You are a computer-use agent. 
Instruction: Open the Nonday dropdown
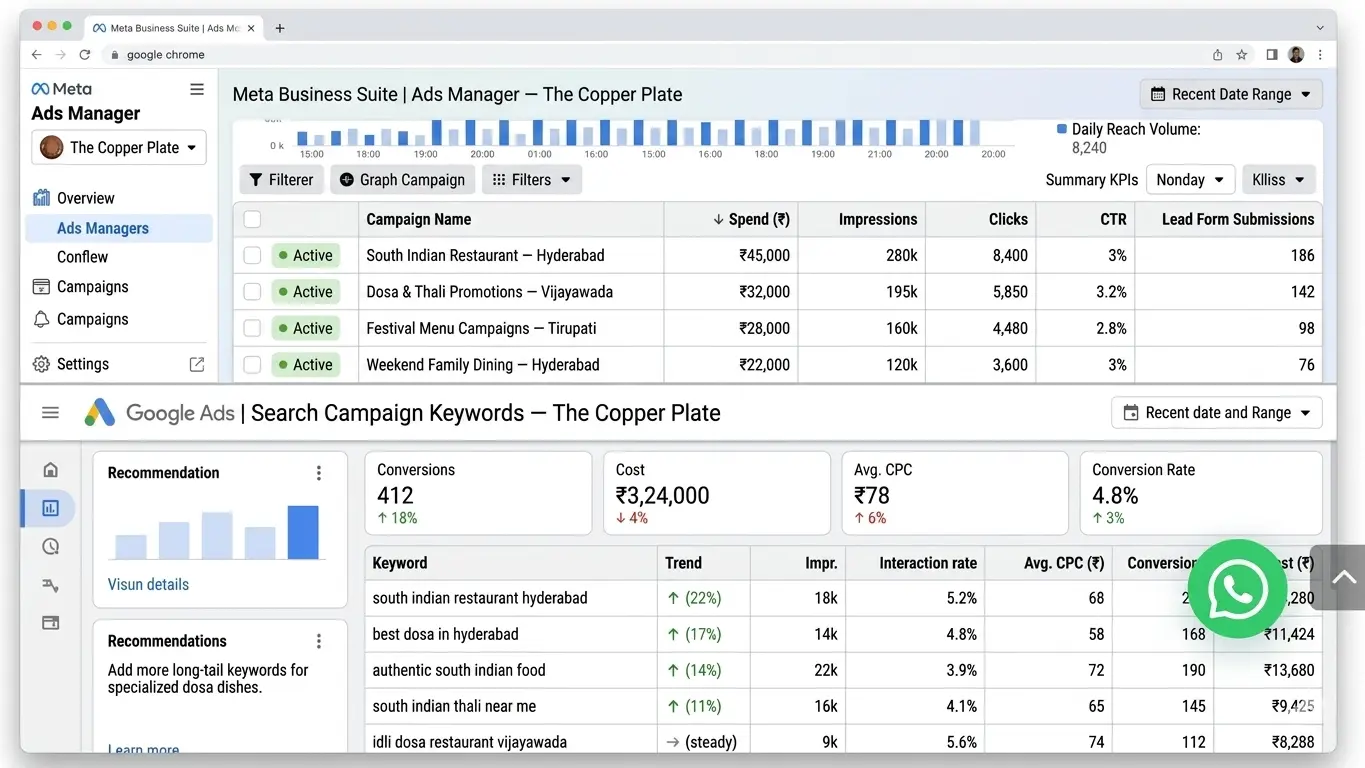coord(1190,180)
